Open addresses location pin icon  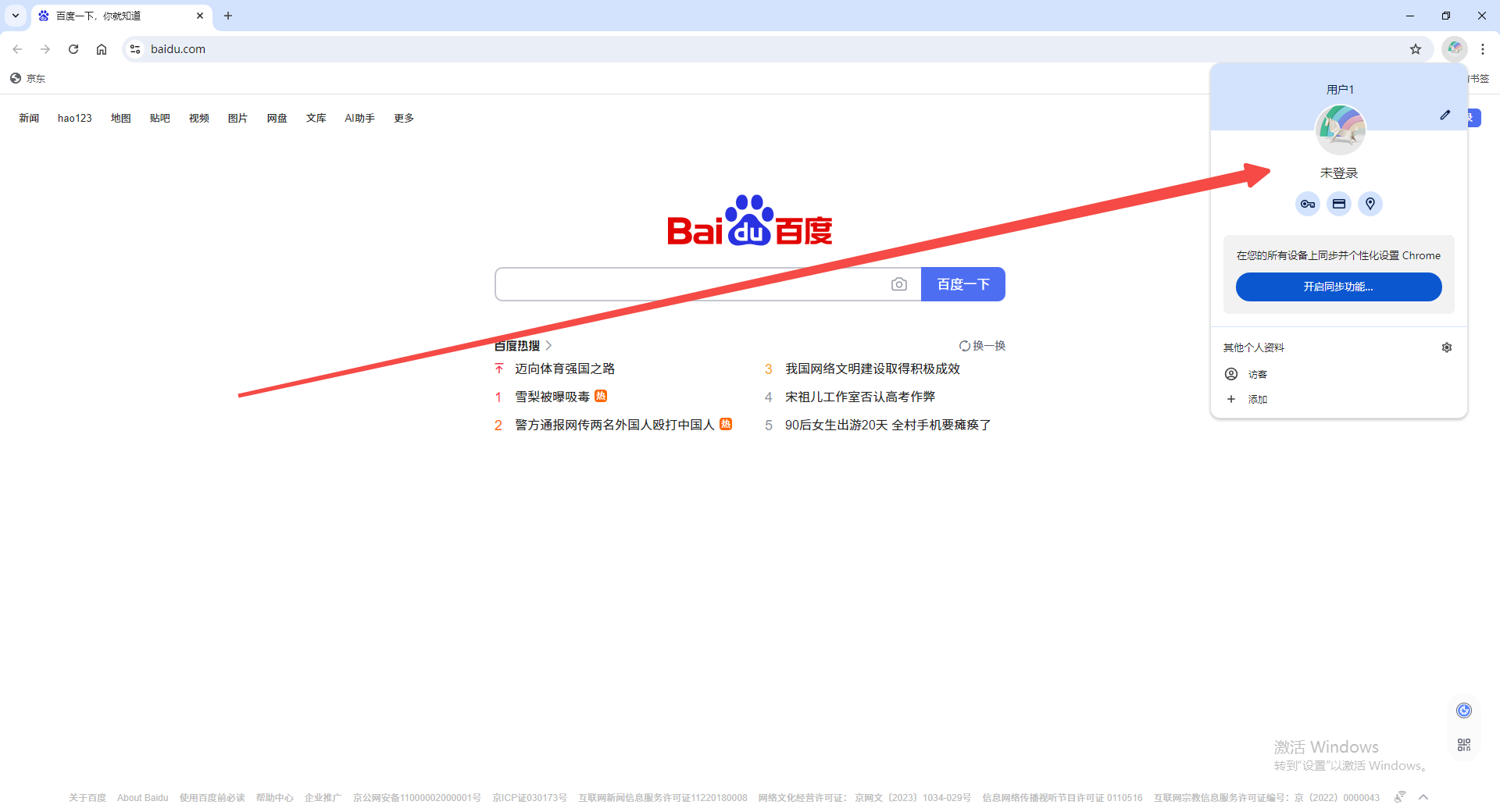click(x=1370, y=204)
